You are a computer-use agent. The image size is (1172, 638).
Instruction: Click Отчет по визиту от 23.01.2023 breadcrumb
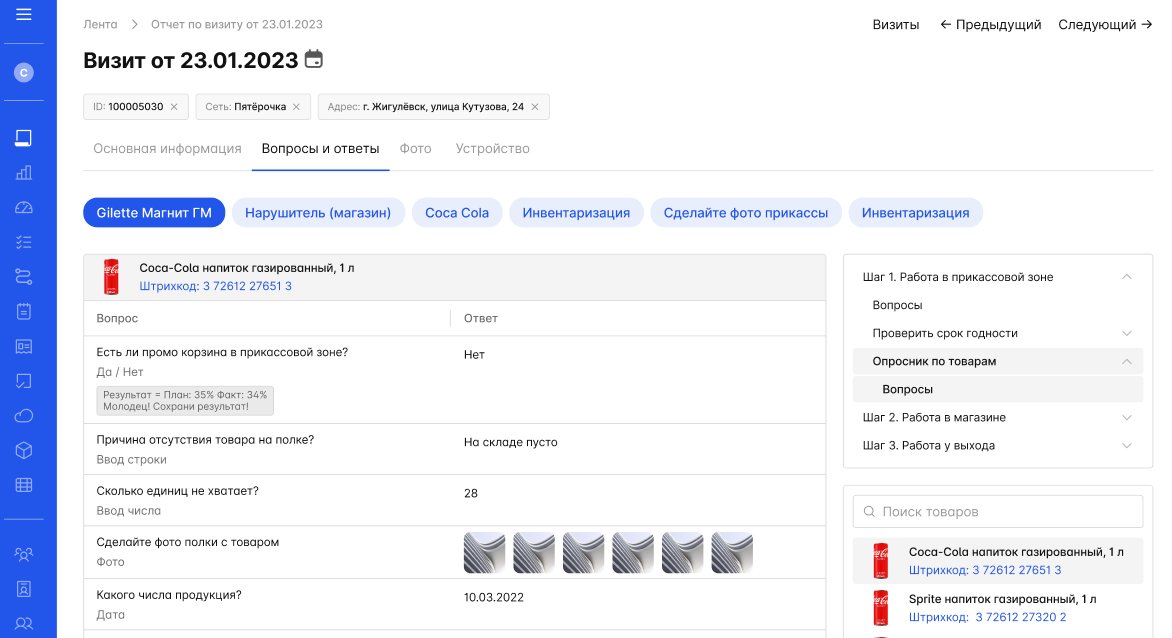coord(237,25)
